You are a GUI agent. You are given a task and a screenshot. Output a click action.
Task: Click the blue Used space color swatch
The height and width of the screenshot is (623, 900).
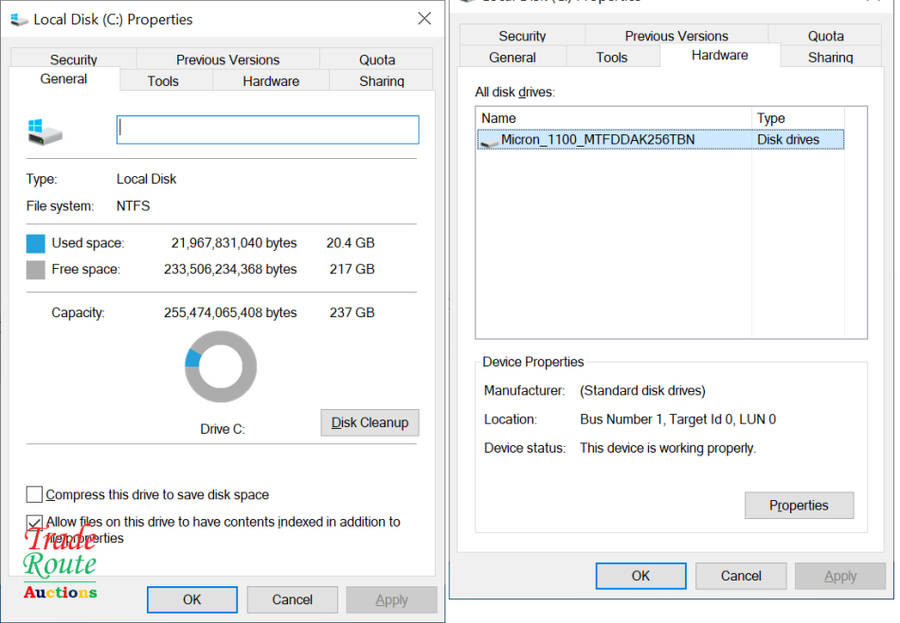(36, 243)
